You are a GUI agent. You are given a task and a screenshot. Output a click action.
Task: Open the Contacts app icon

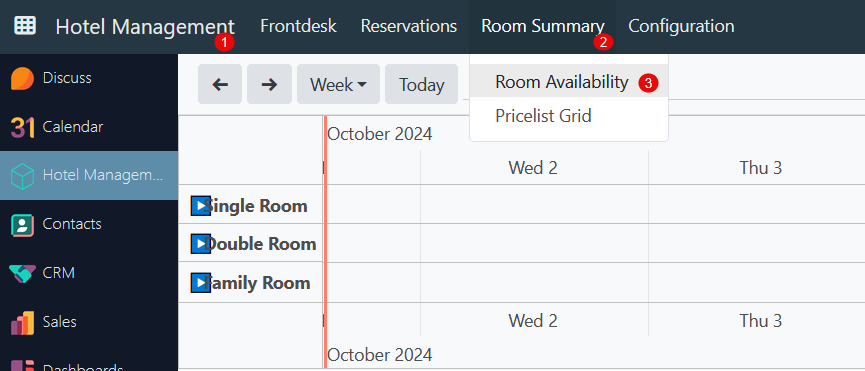coord(22,224)
